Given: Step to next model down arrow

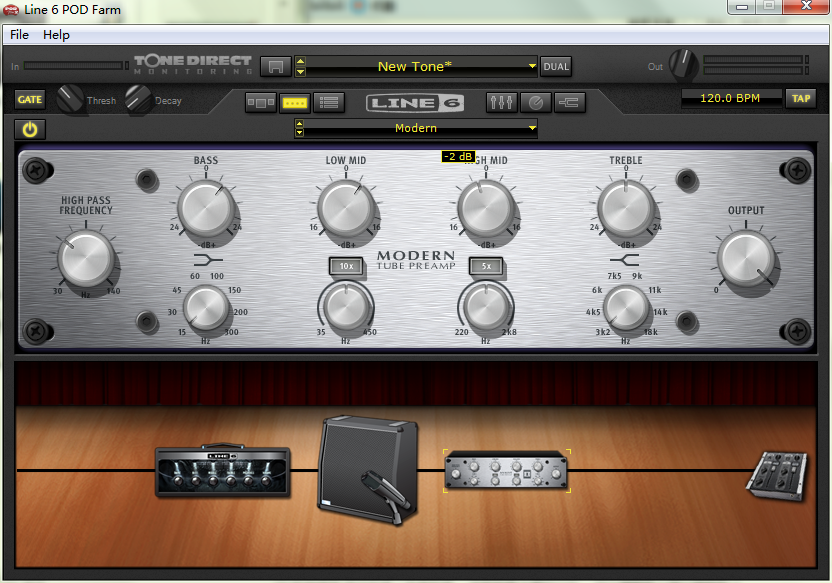Looking at the screenshot, I should [x=300, y=133].
